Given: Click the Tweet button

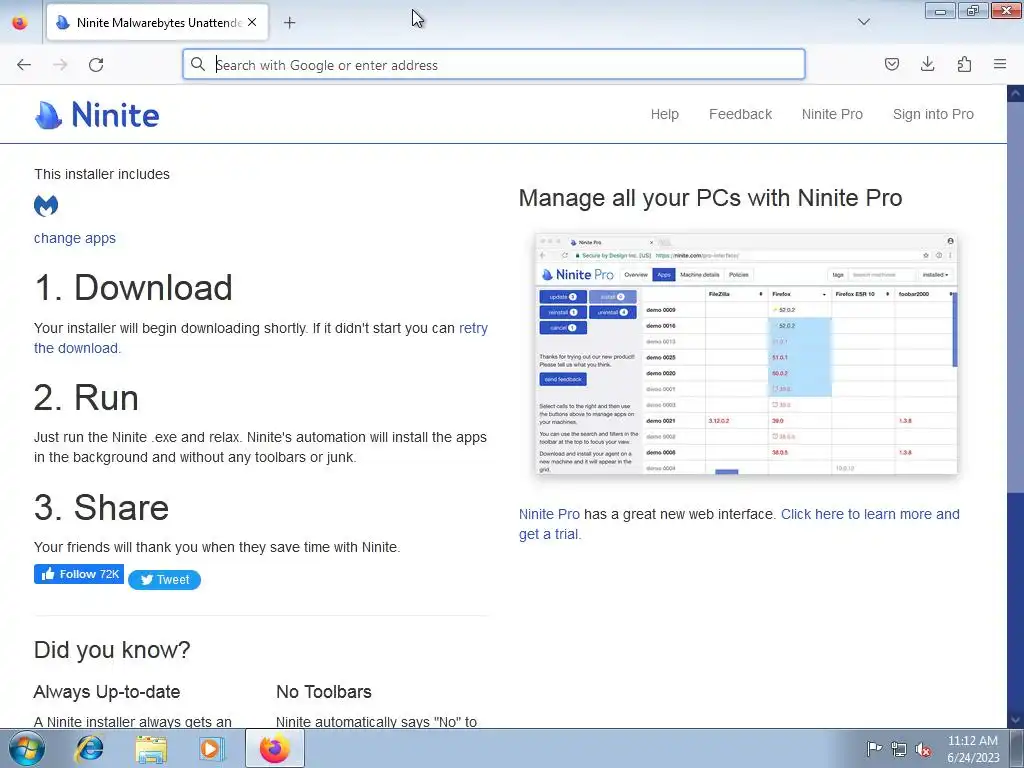Looking at the screenshot, I should (165, 579).
